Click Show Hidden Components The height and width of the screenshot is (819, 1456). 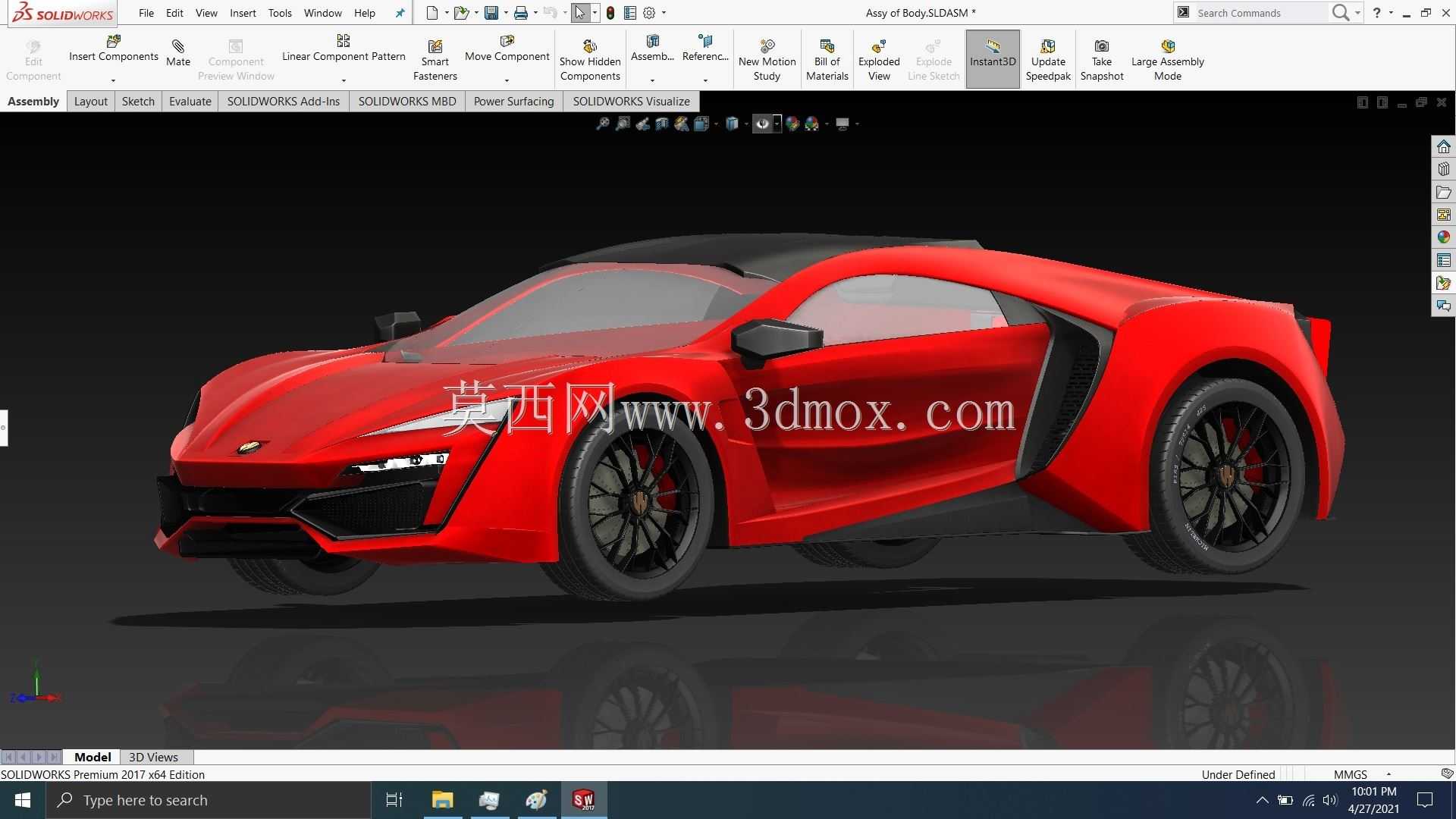click(590, 60)
